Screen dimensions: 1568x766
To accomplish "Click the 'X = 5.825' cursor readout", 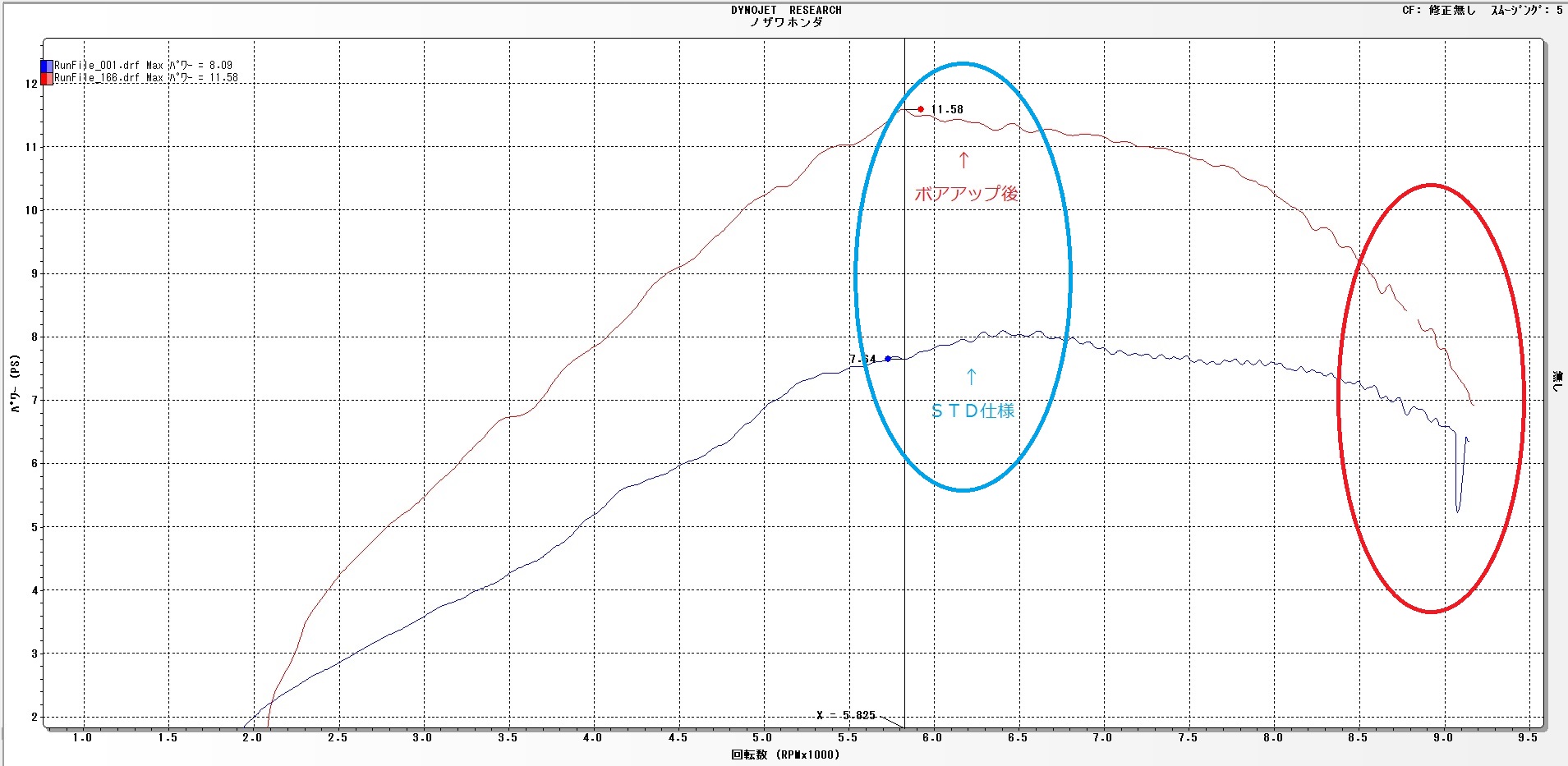I will 846,715.
